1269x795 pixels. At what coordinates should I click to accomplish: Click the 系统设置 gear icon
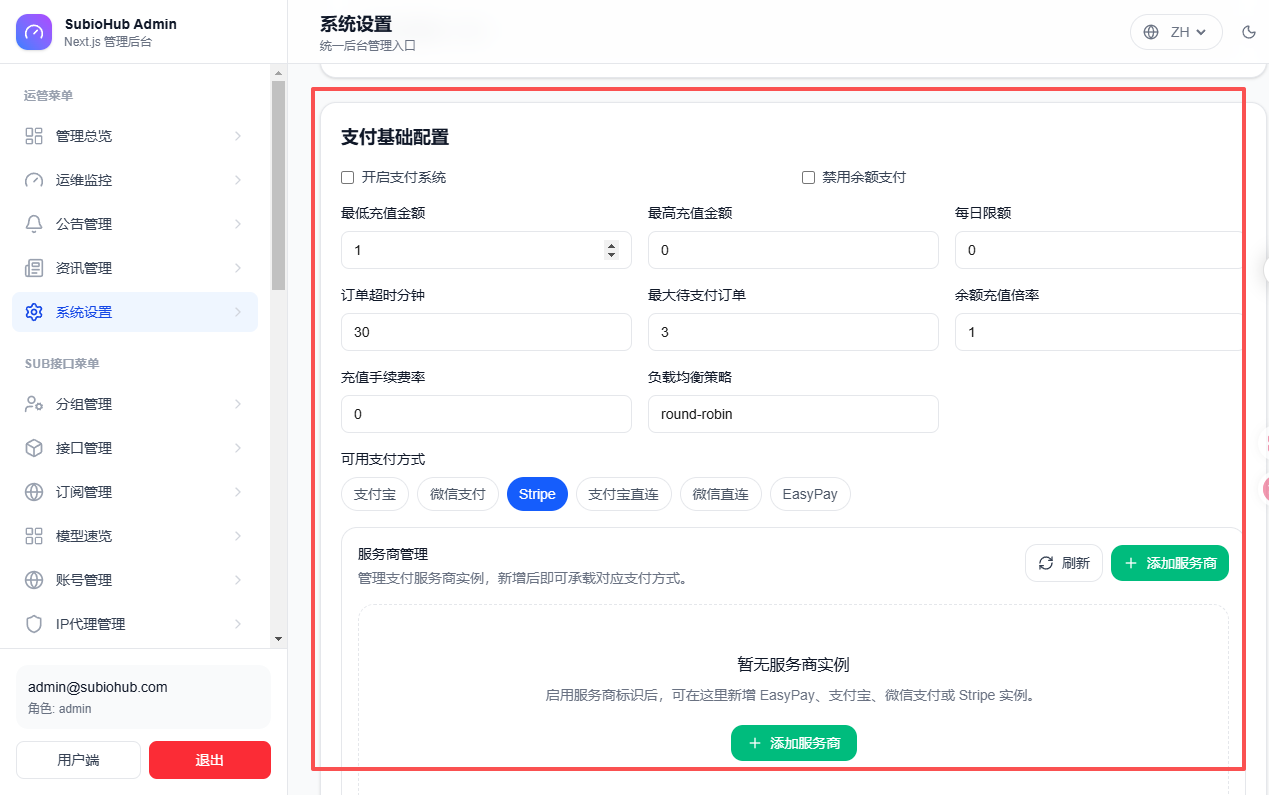click(34, 312)
